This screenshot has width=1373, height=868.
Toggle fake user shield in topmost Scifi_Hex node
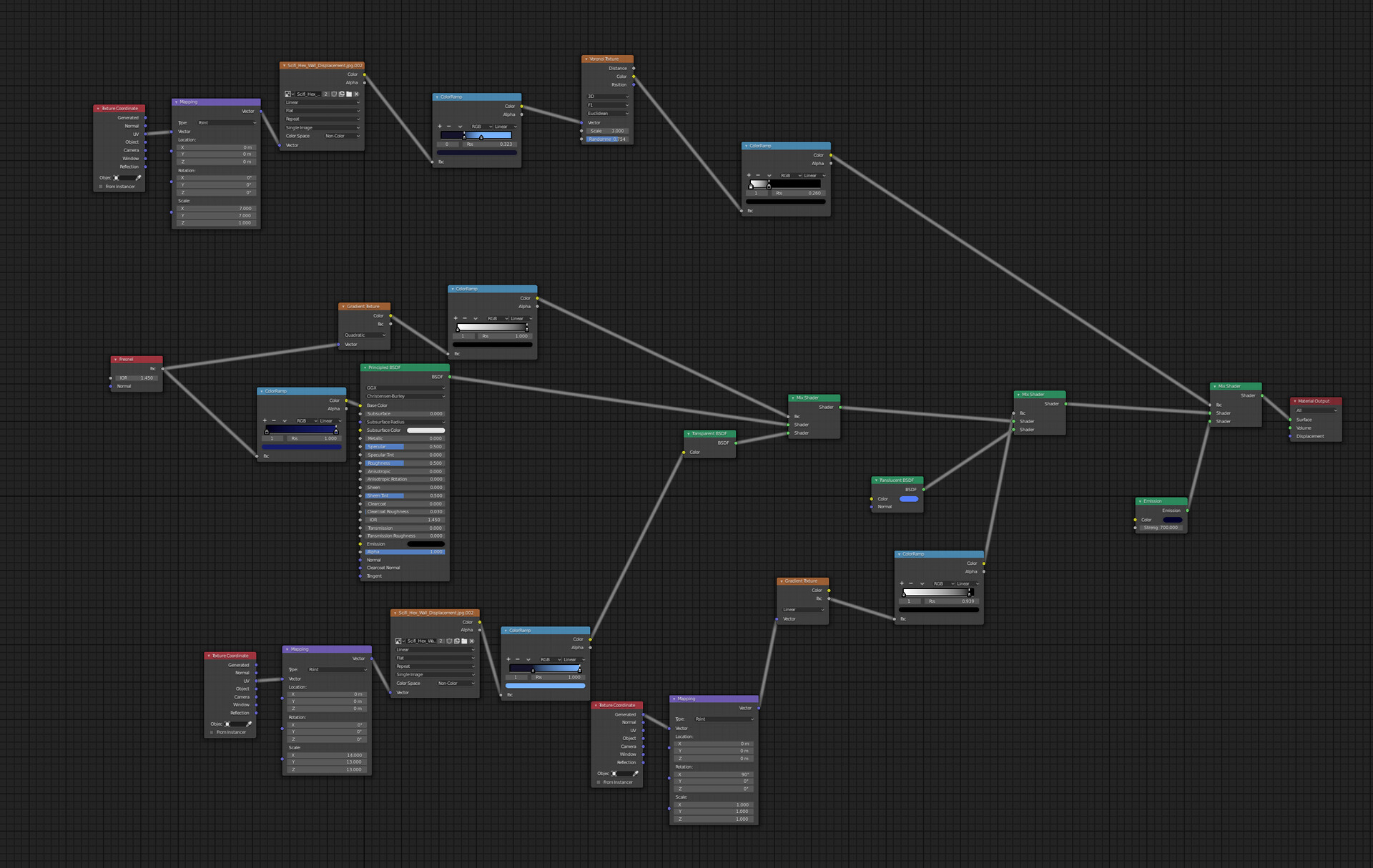(334, 94)
